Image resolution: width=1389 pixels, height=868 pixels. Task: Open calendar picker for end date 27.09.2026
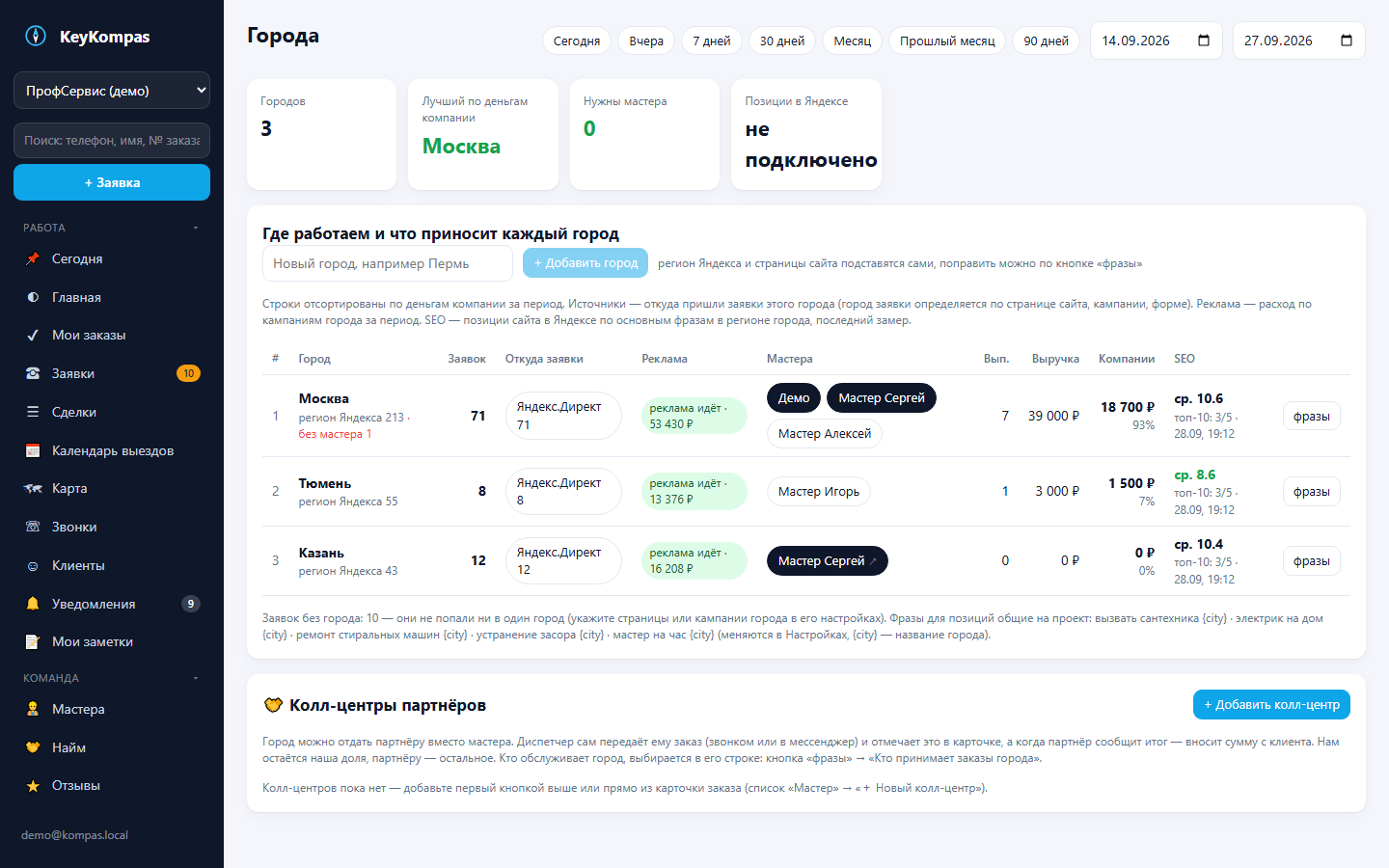(1347, 41)
